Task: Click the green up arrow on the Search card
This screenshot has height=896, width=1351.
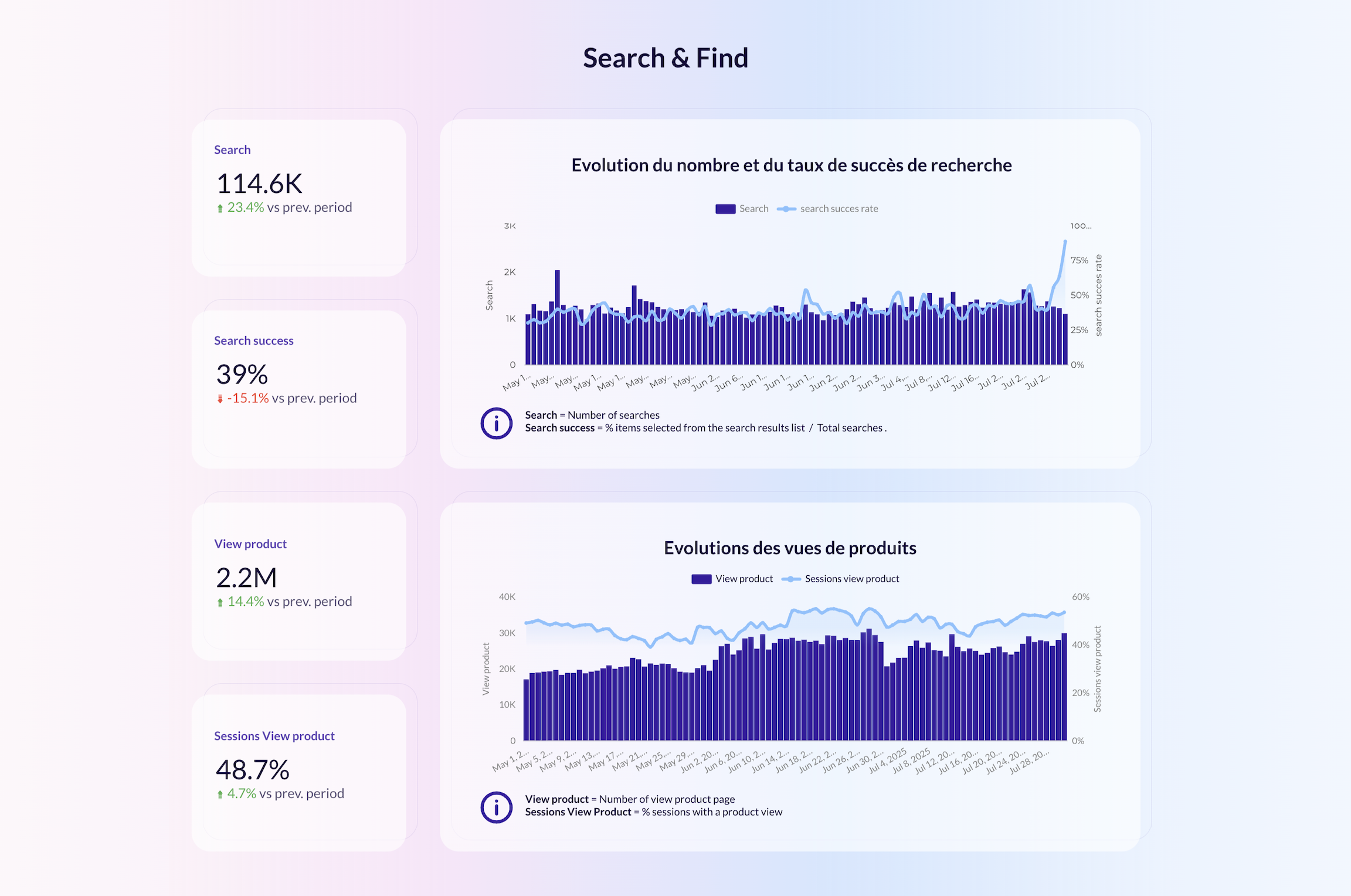Action: pyautogui.click(x=220, y=208)
